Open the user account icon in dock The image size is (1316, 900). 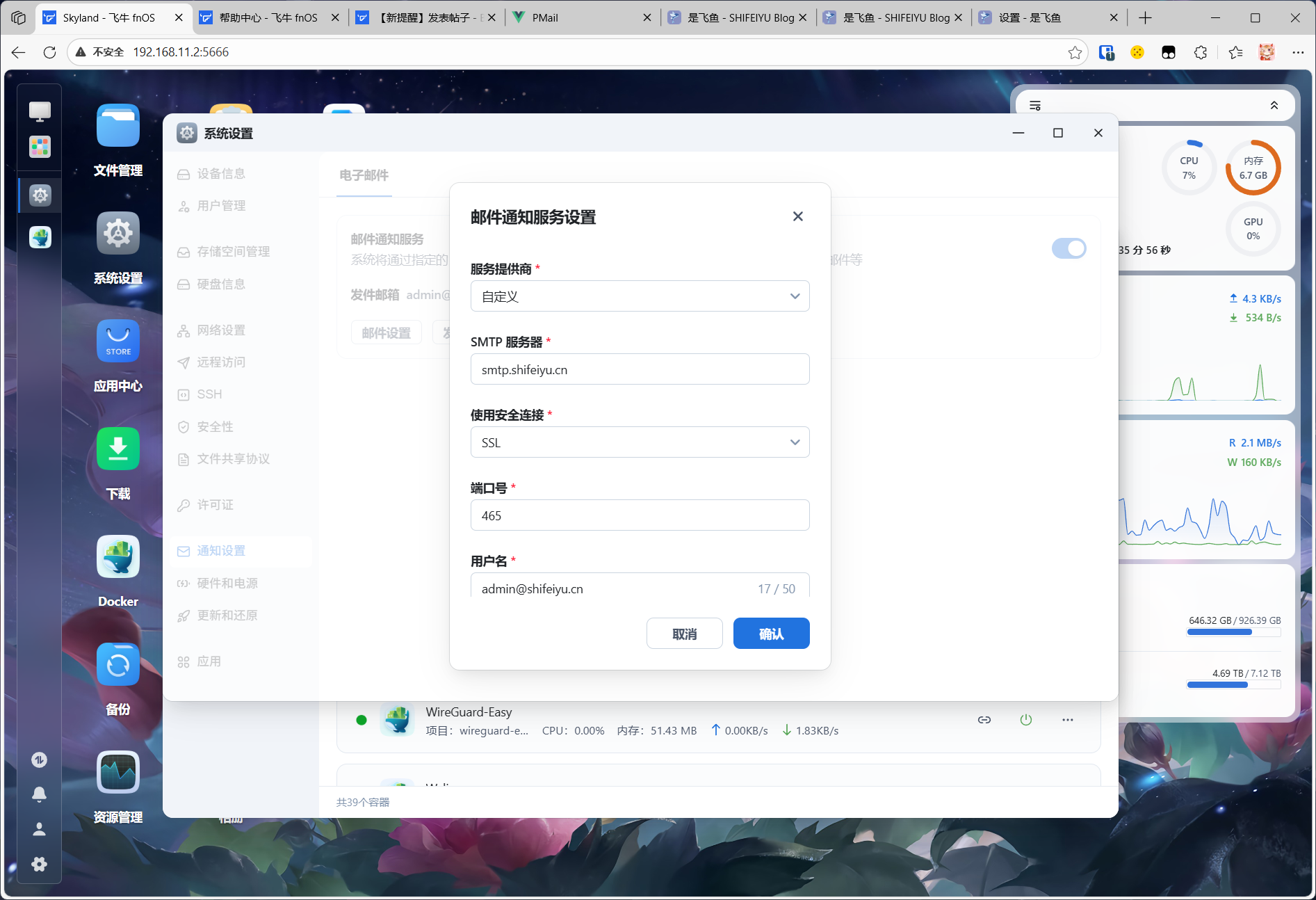[40, 829]
